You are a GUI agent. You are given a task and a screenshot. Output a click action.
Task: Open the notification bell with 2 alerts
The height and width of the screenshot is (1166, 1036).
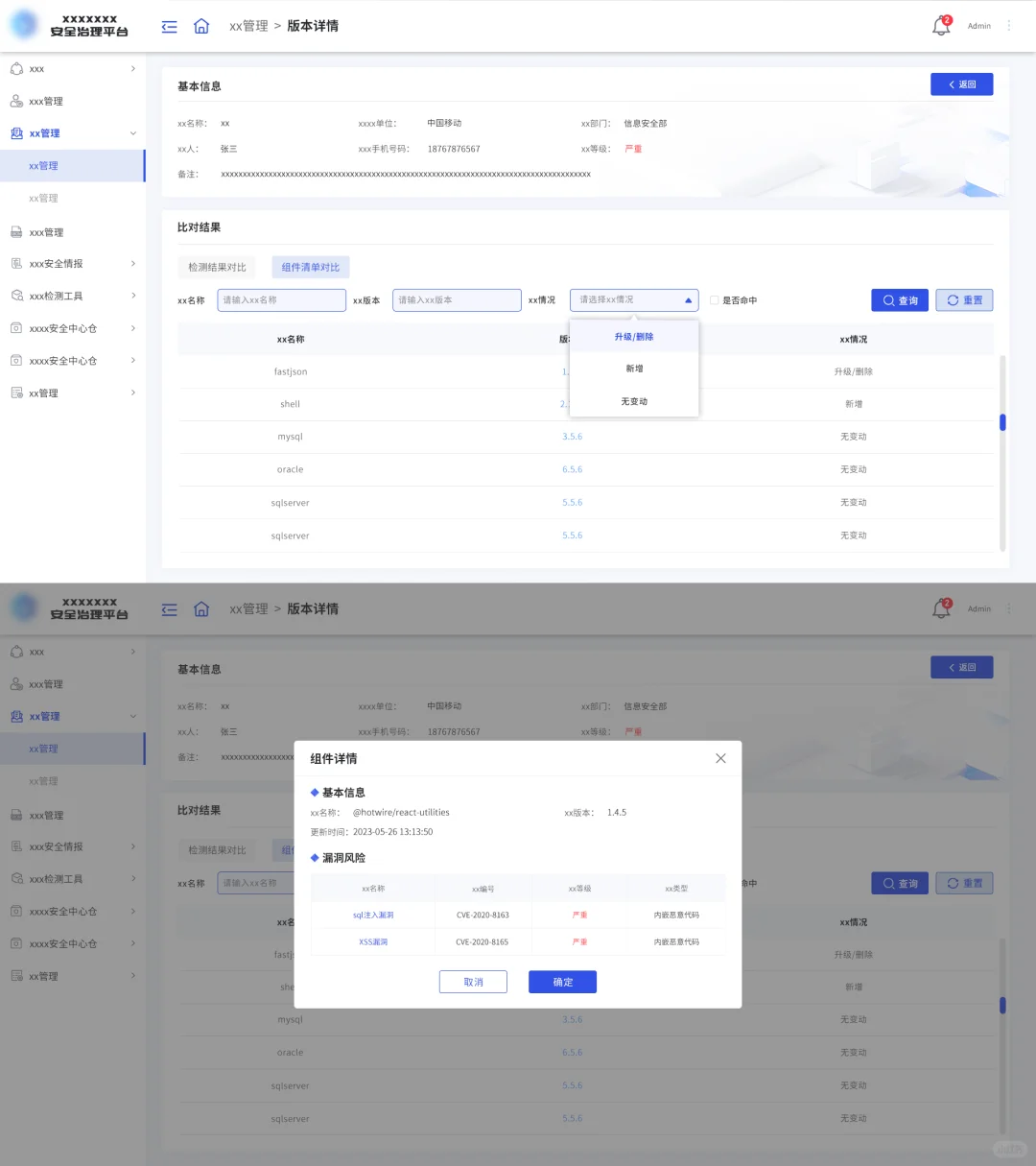[940, 25]
